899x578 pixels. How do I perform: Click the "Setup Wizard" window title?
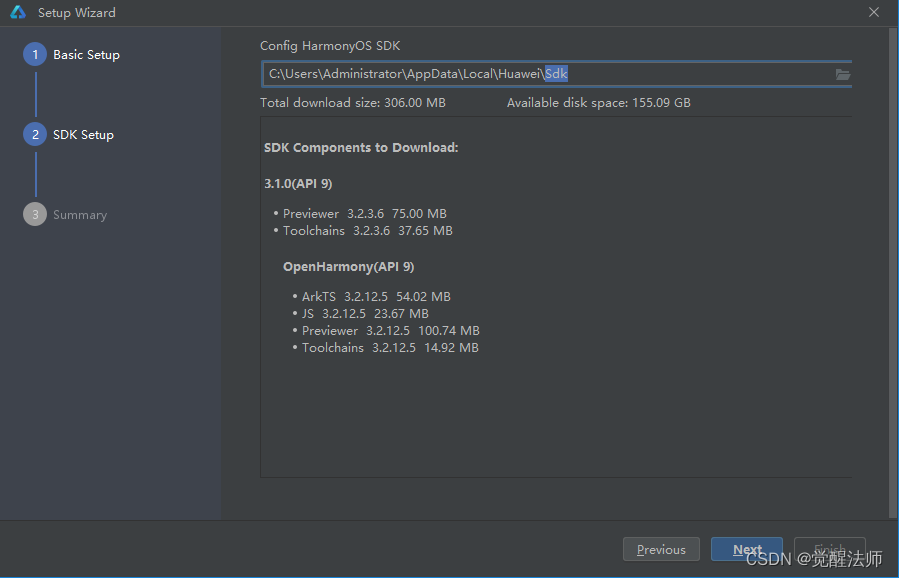(x=77, y=13)
